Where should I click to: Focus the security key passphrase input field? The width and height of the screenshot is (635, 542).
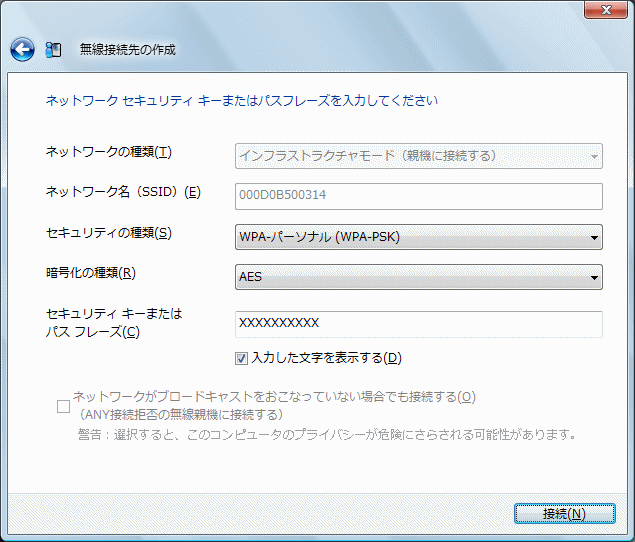click(x=418, y=324)
